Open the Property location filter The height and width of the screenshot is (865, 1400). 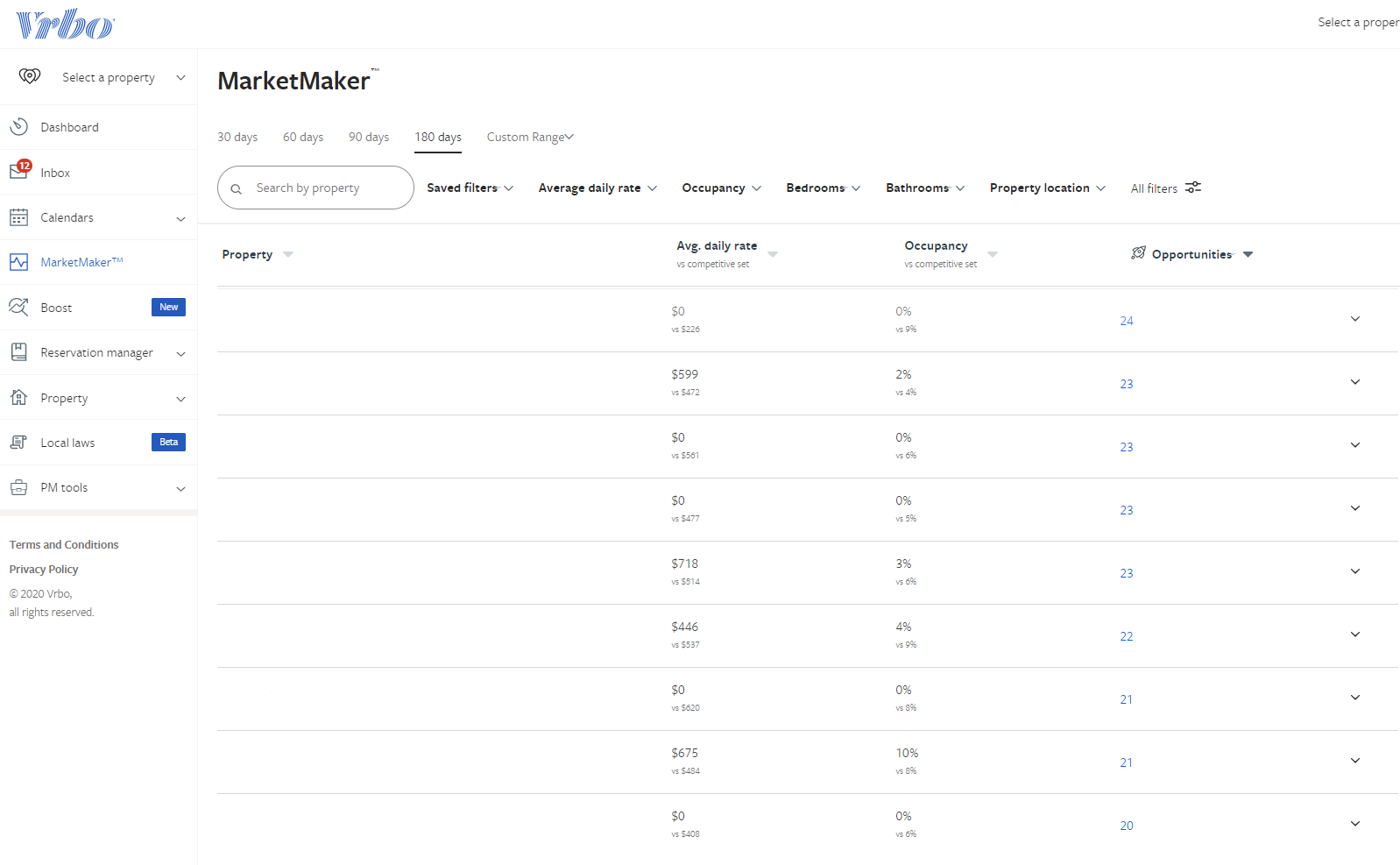pos(1048,188)
